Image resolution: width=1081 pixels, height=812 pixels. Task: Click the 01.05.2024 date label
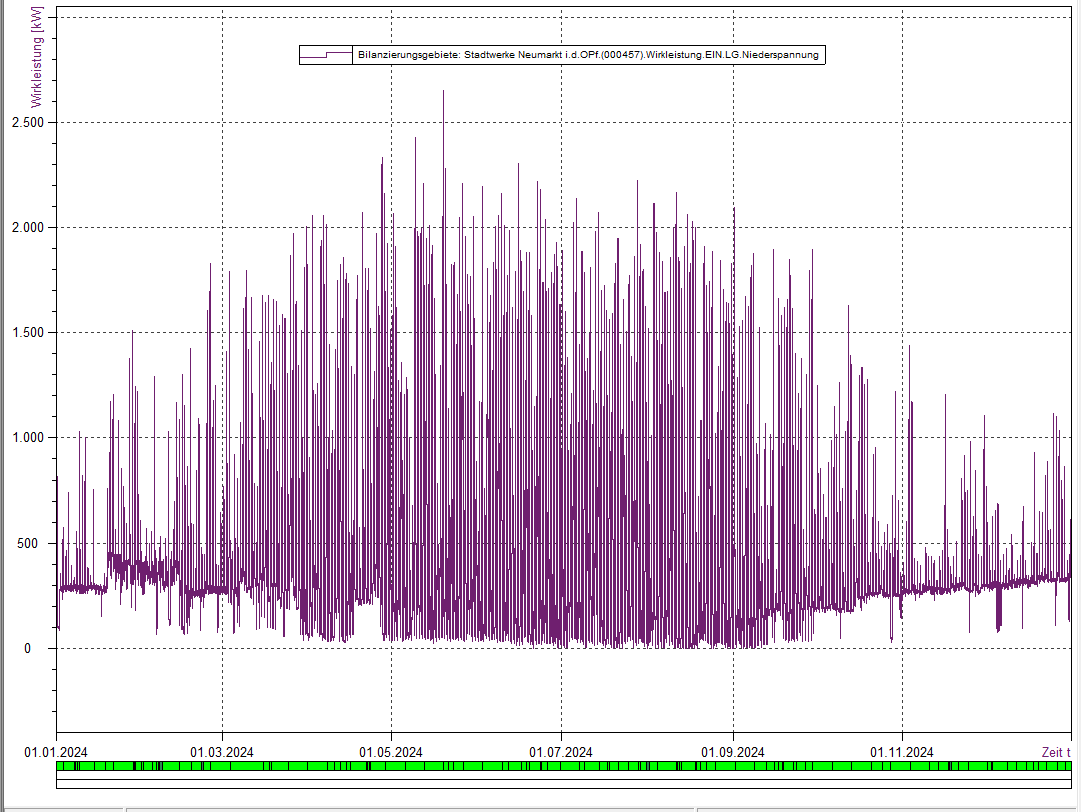[391, 752]
